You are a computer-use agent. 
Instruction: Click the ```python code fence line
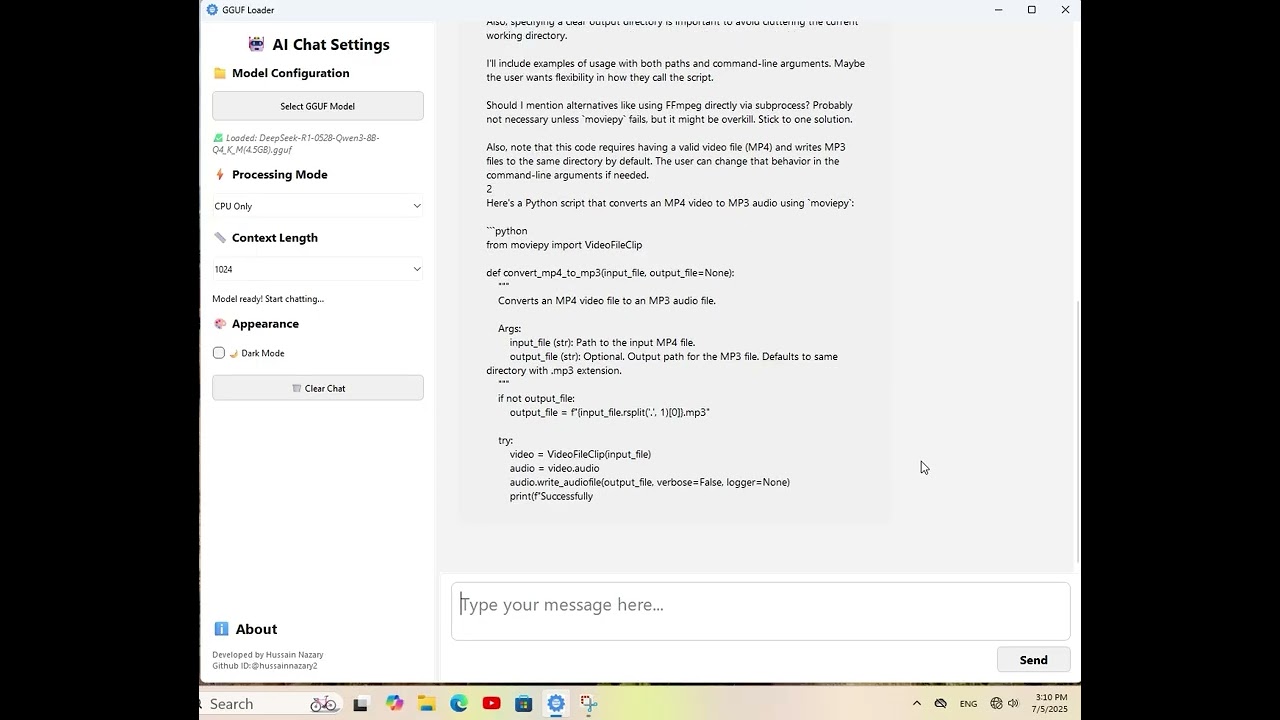(507, 231)
